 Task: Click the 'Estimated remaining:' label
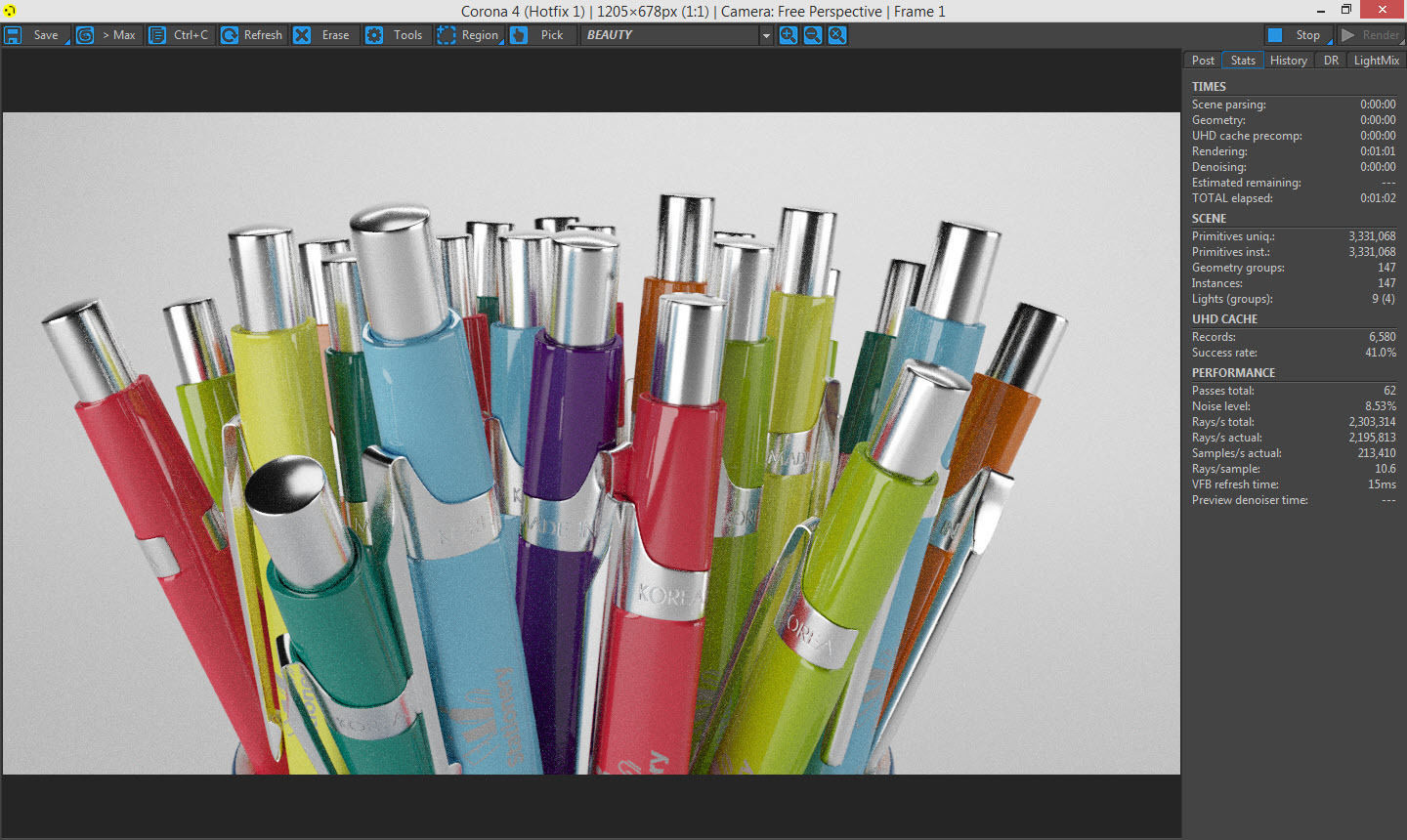[x=1246, y=183]
